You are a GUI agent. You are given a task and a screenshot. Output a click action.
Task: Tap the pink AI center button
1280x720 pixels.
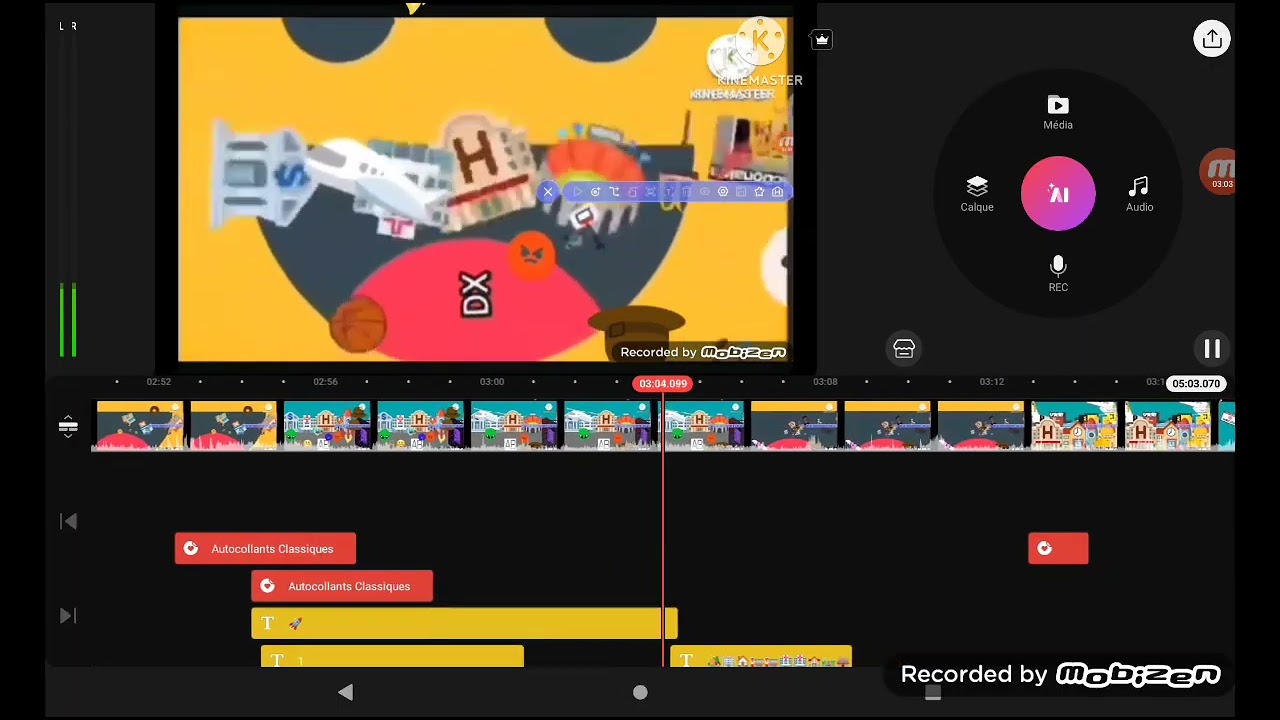click(x=1058, y=194)
